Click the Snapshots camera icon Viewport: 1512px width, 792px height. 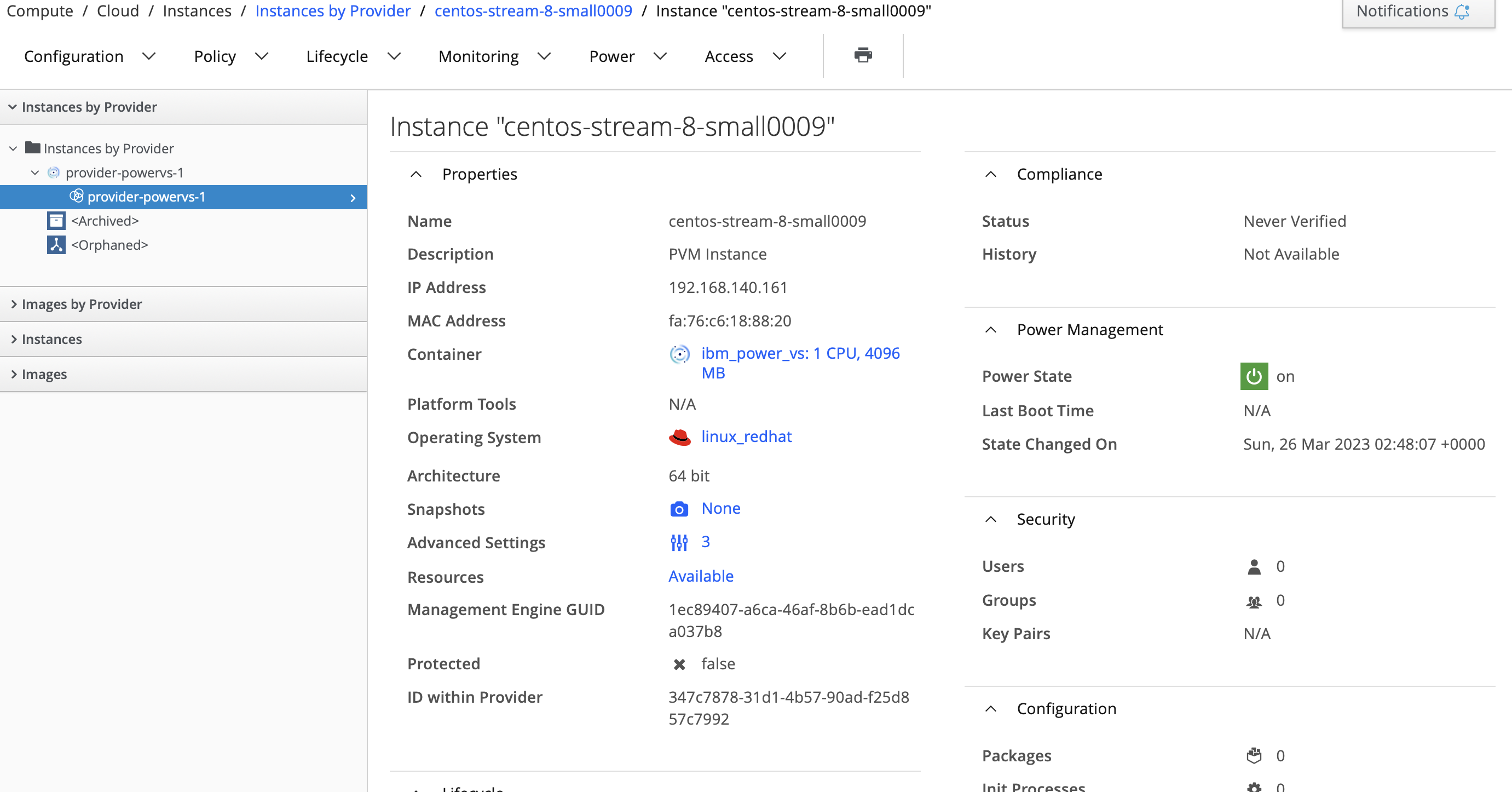tap(679, 509)
